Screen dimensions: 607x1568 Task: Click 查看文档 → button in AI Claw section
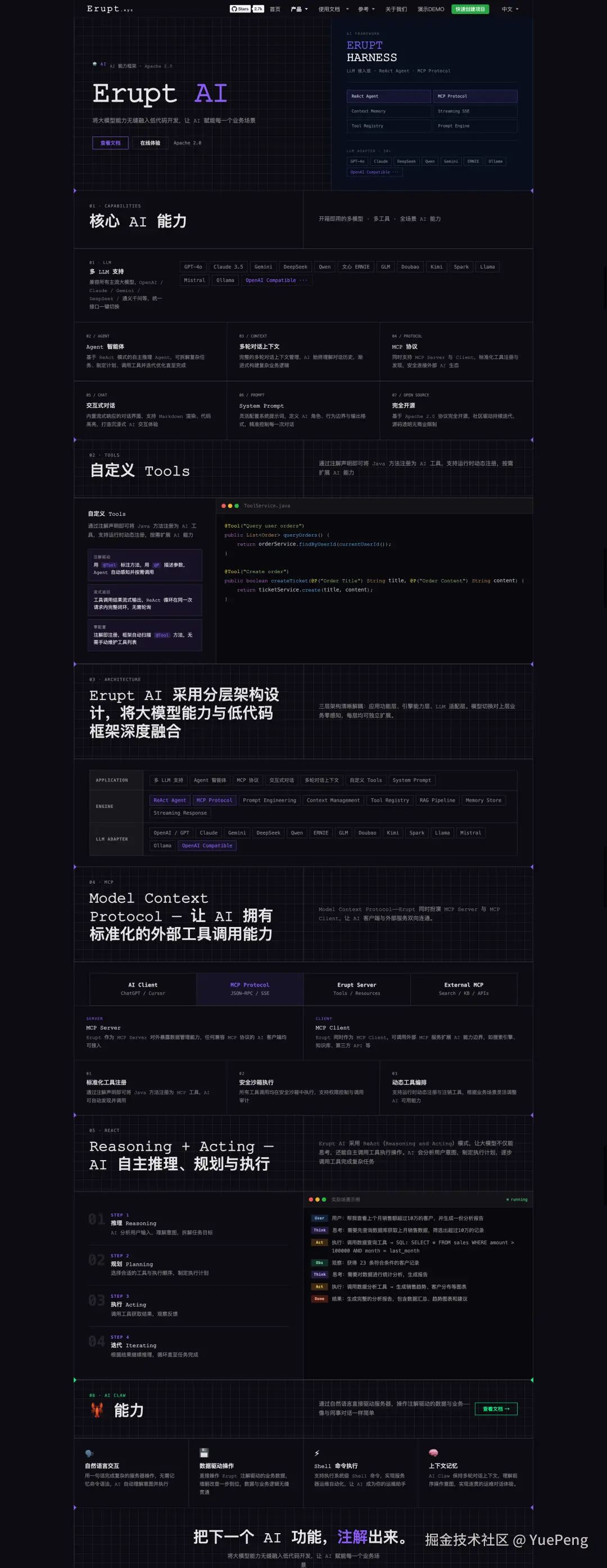point(496,1408)
